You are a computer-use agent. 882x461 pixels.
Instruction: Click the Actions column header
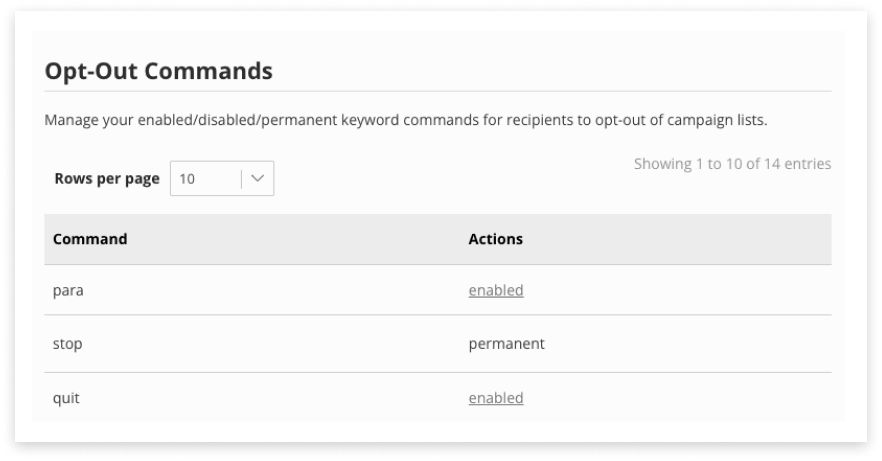[x=495, y=240]
